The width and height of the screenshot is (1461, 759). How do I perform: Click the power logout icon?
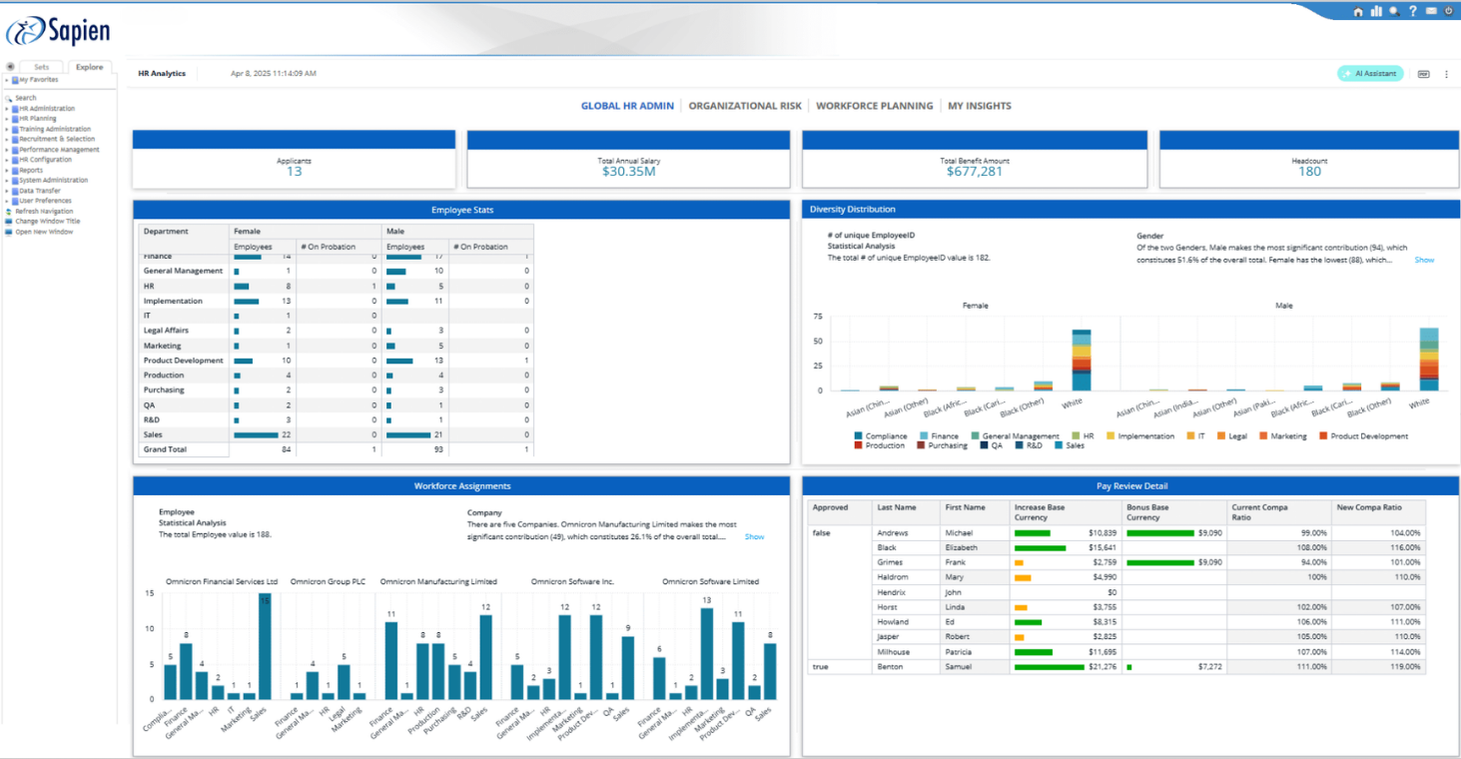pyautogui.click(x=1448, y=11)
